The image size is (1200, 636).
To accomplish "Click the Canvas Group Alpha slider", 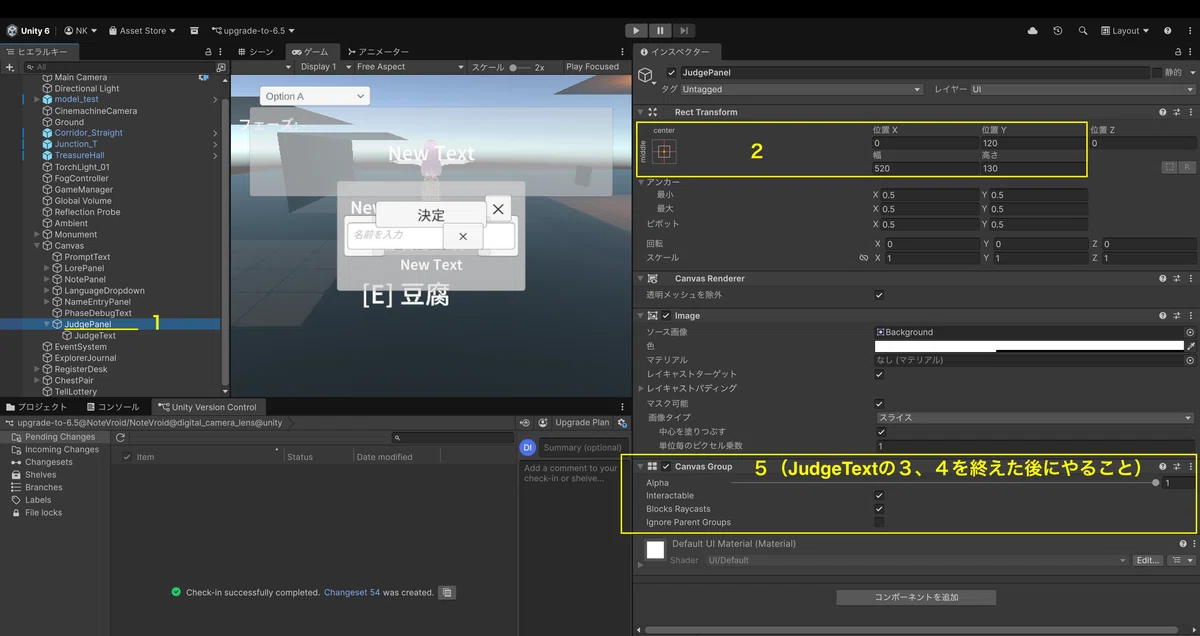I will [x=944, y=482].
